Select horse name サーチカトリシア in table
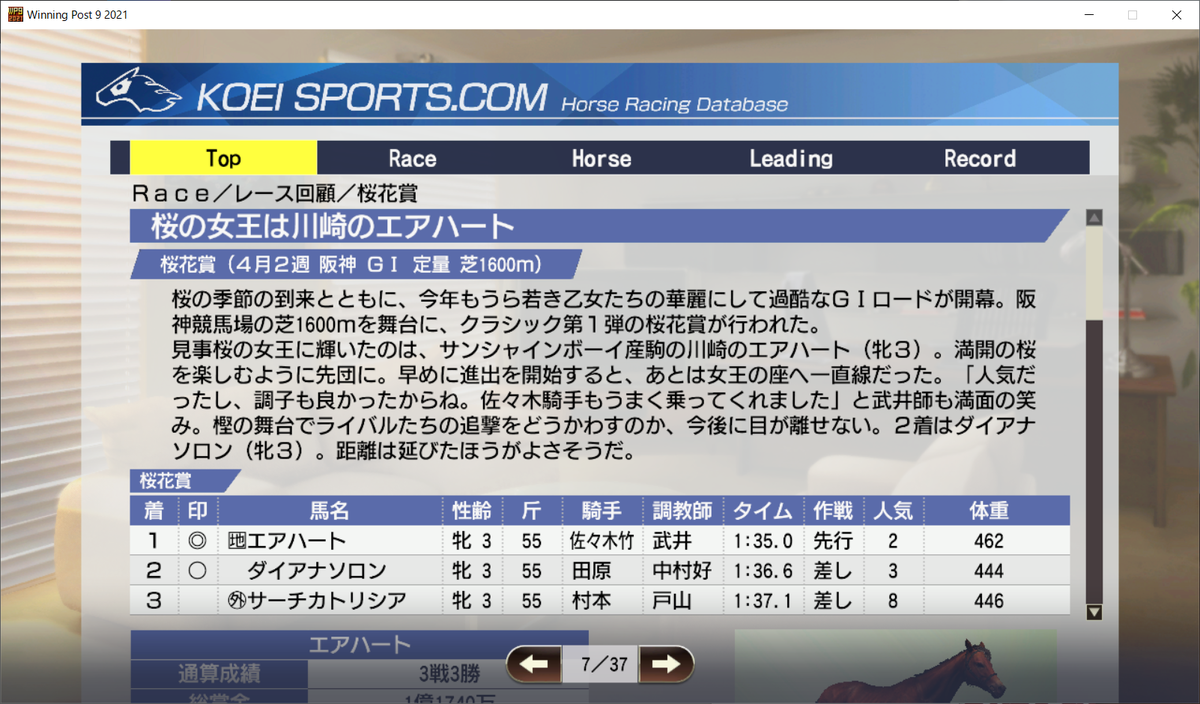Screen dimensions: 1200x704 (327, 601)
